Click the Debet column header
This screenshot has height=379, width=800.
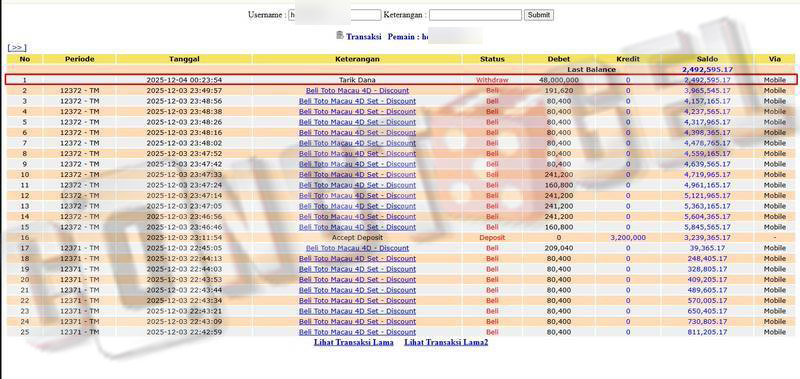click(x=559, y=59)
